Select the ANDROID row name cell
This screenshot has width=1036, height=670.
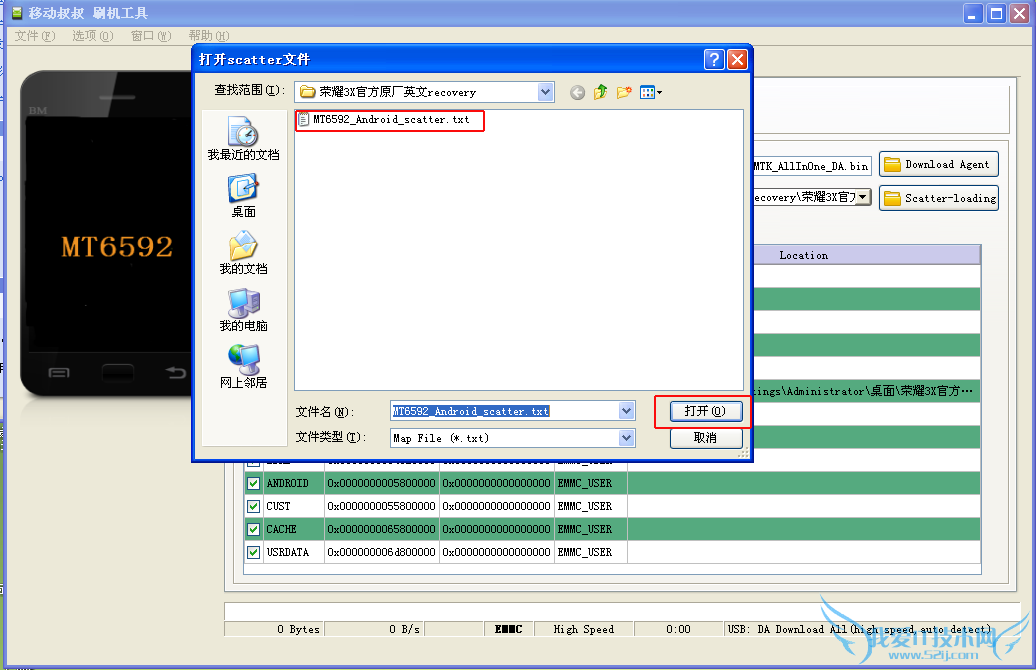pos(293,484)
